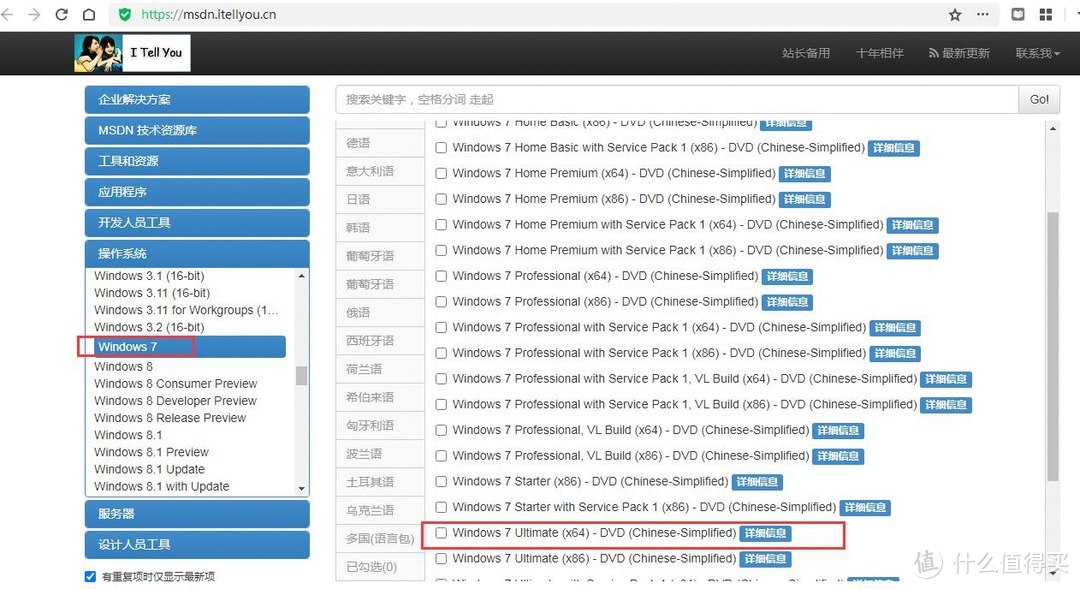The width and height of the screenshot is (1080, 589).
Task: Check Windows 7 Home Premium (x64) DVD
Action: pyautogui.click(x=441, y=173)
